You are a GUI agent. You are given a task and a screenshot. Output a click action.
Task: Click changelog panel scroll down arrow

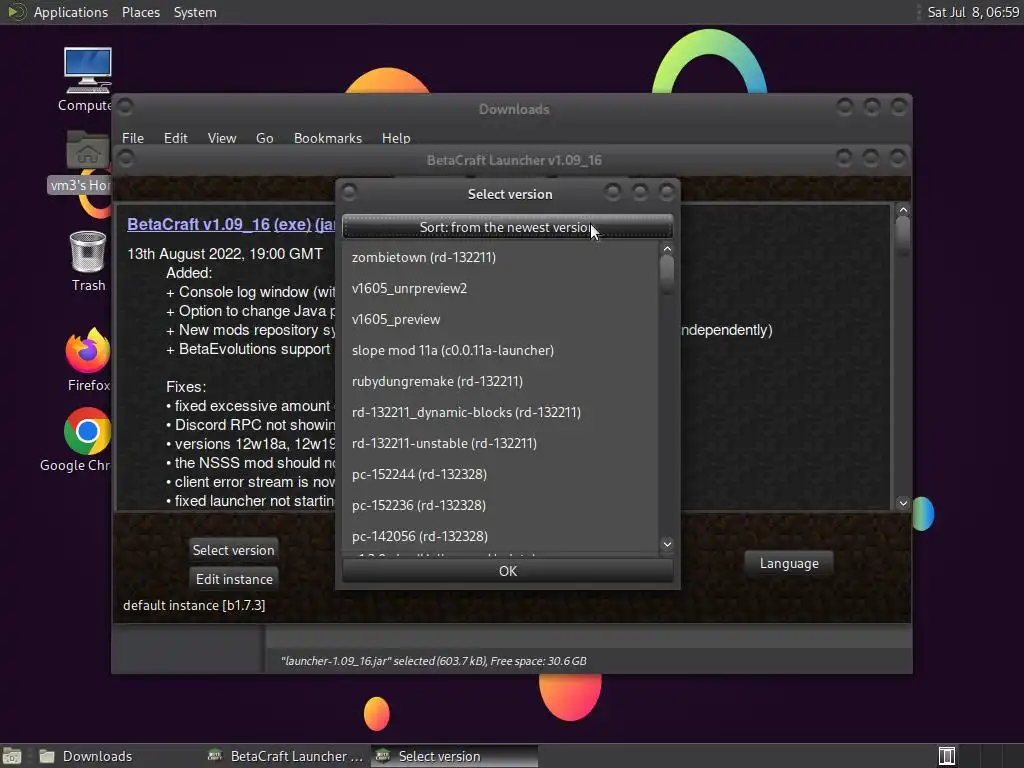click(x=903, y=503)
